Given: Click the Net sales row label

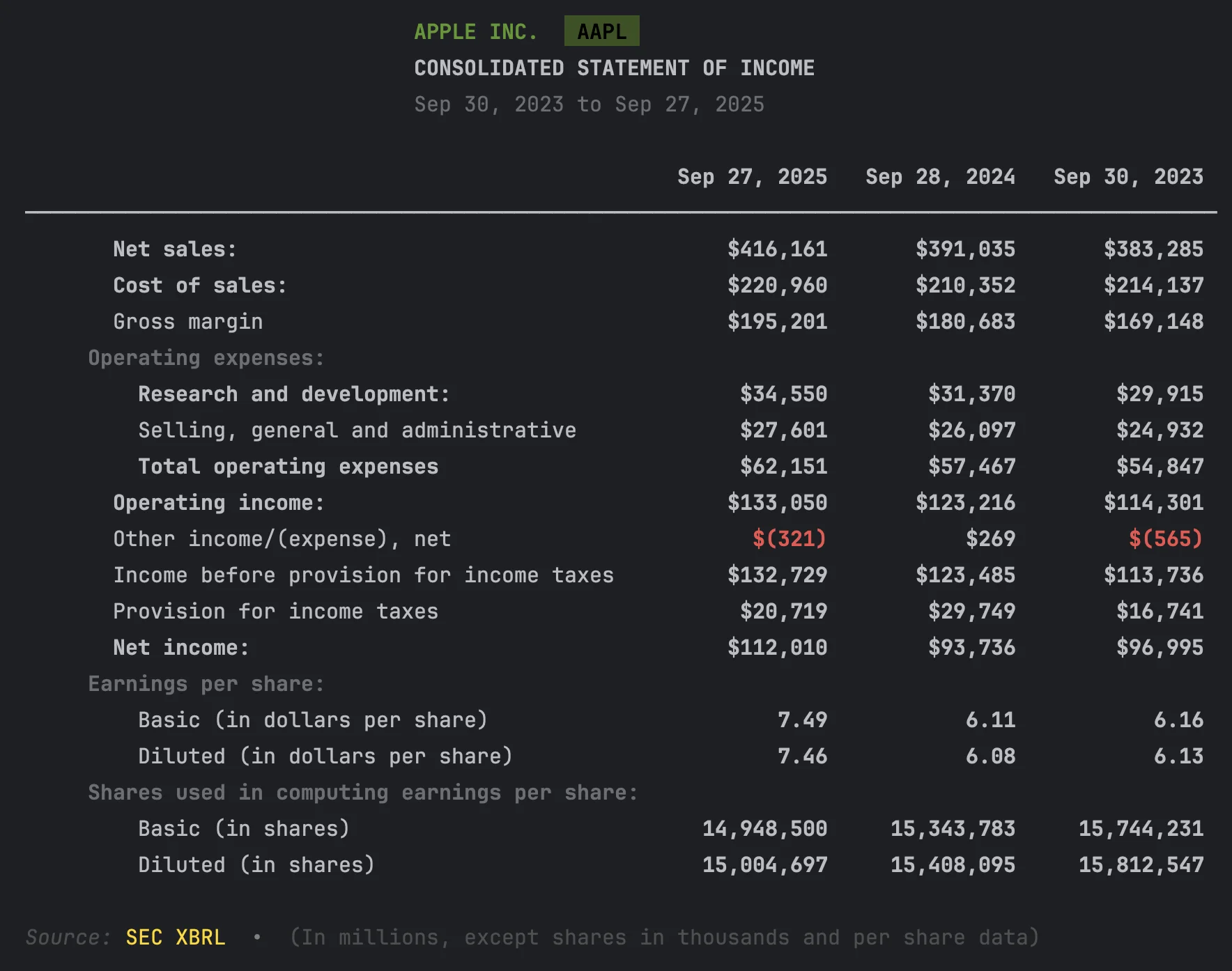Looking at the screenshot, I should 175,249.
